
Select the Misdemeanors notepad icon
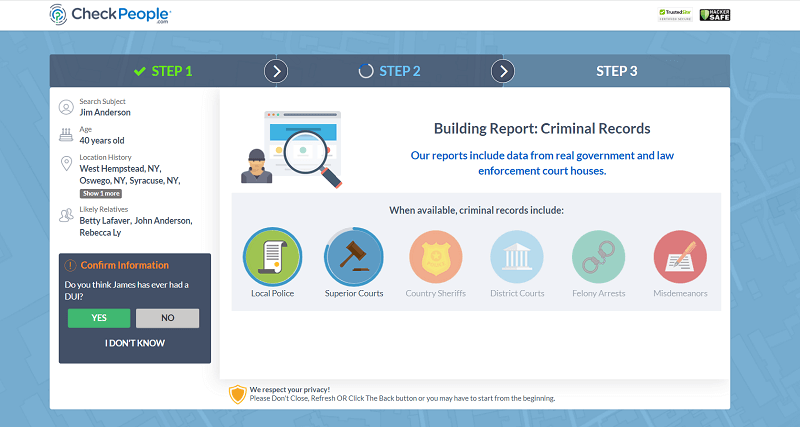[x=680, y=257]
